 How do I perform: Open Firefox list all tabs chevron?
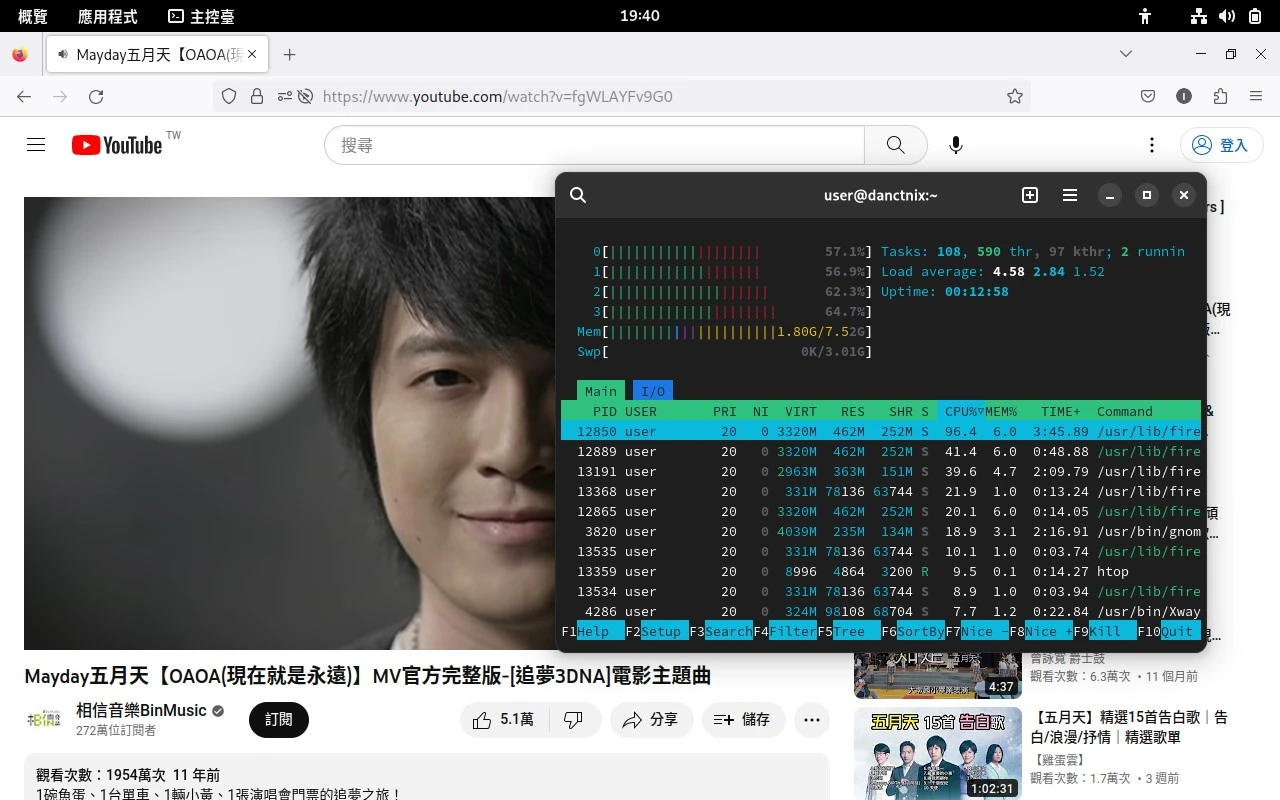(1126, 54)
